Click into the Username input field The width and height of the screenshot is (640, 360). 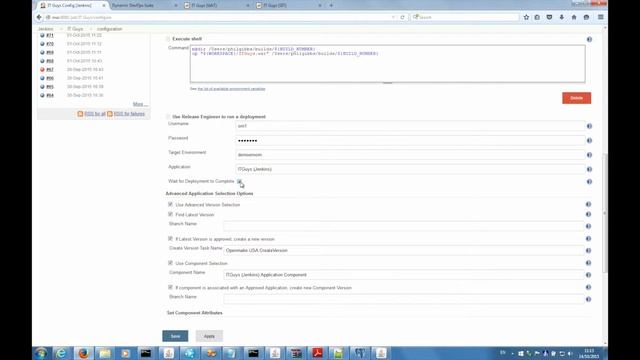tap(410, 126)
